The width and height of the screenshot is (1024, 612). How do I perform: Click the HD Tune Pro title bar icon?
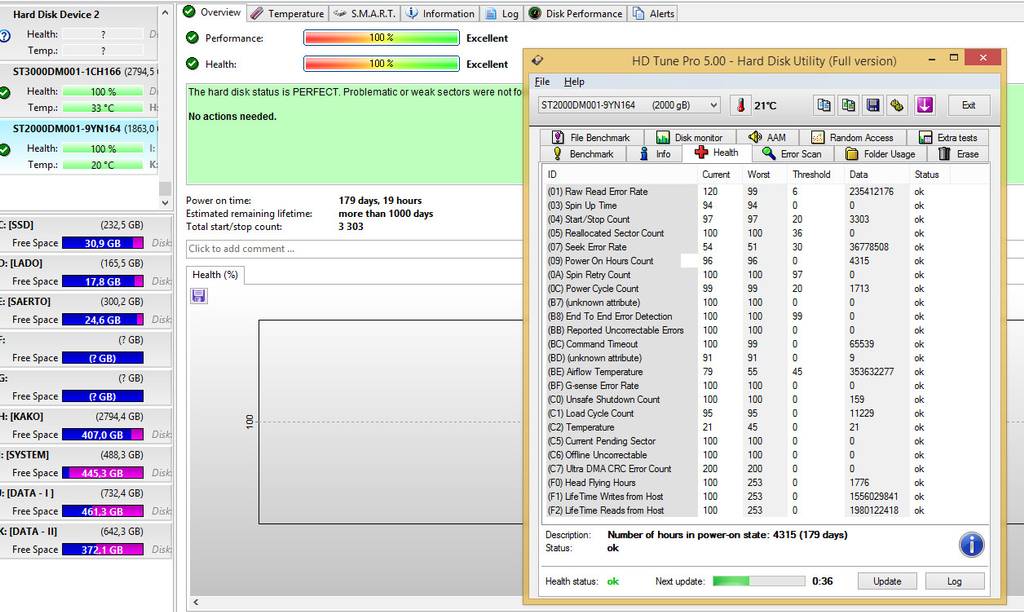[537, 60]
